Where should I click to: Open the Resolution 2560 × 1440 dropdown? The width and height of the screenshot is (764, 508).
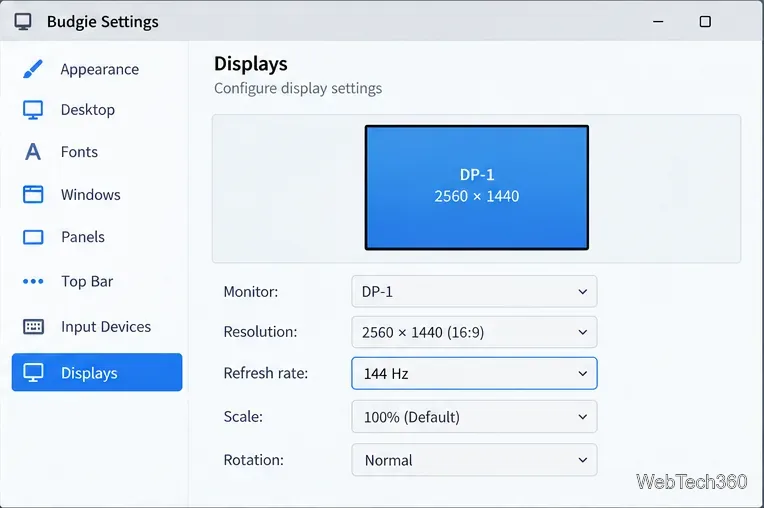point(474,332)
